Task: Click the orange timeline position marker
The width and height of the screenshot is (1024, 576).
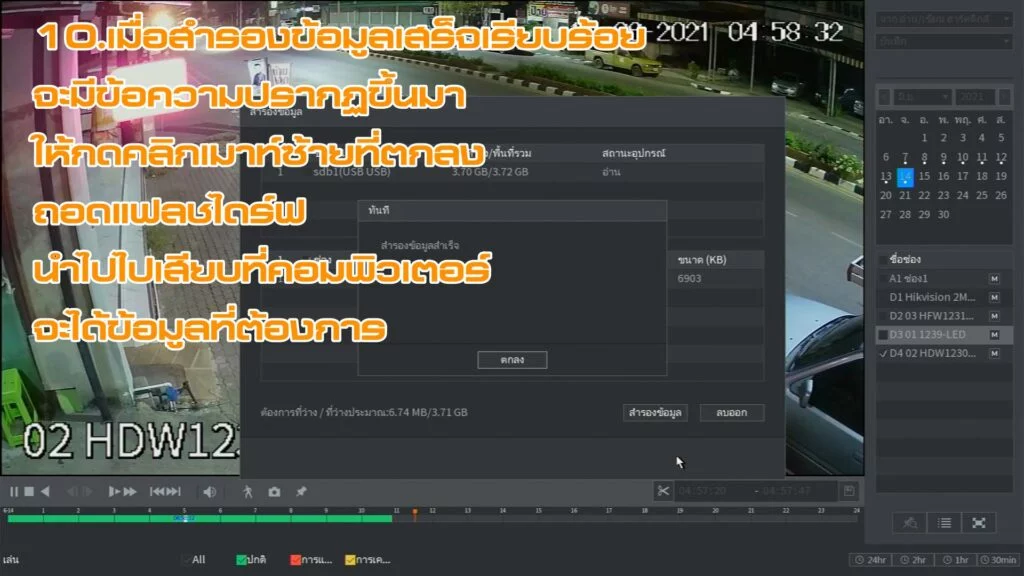Action: point(415,513)
